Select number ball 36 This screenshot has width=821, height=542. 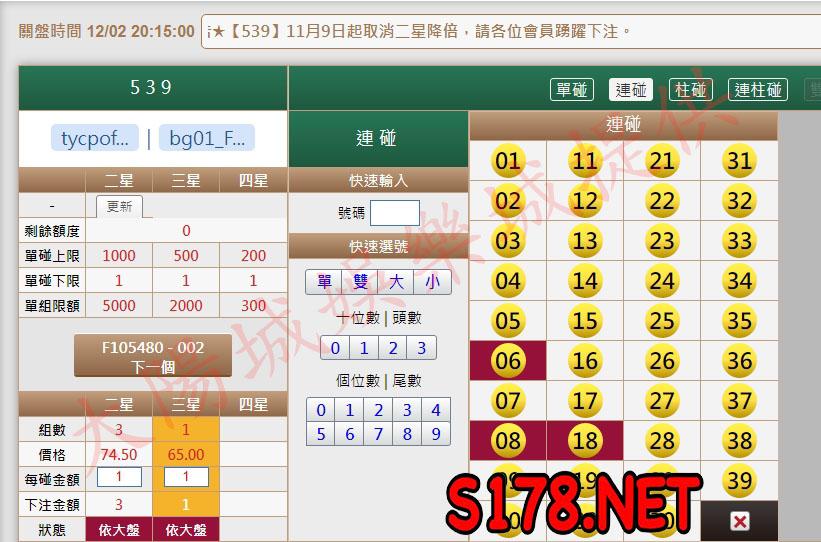739,361
